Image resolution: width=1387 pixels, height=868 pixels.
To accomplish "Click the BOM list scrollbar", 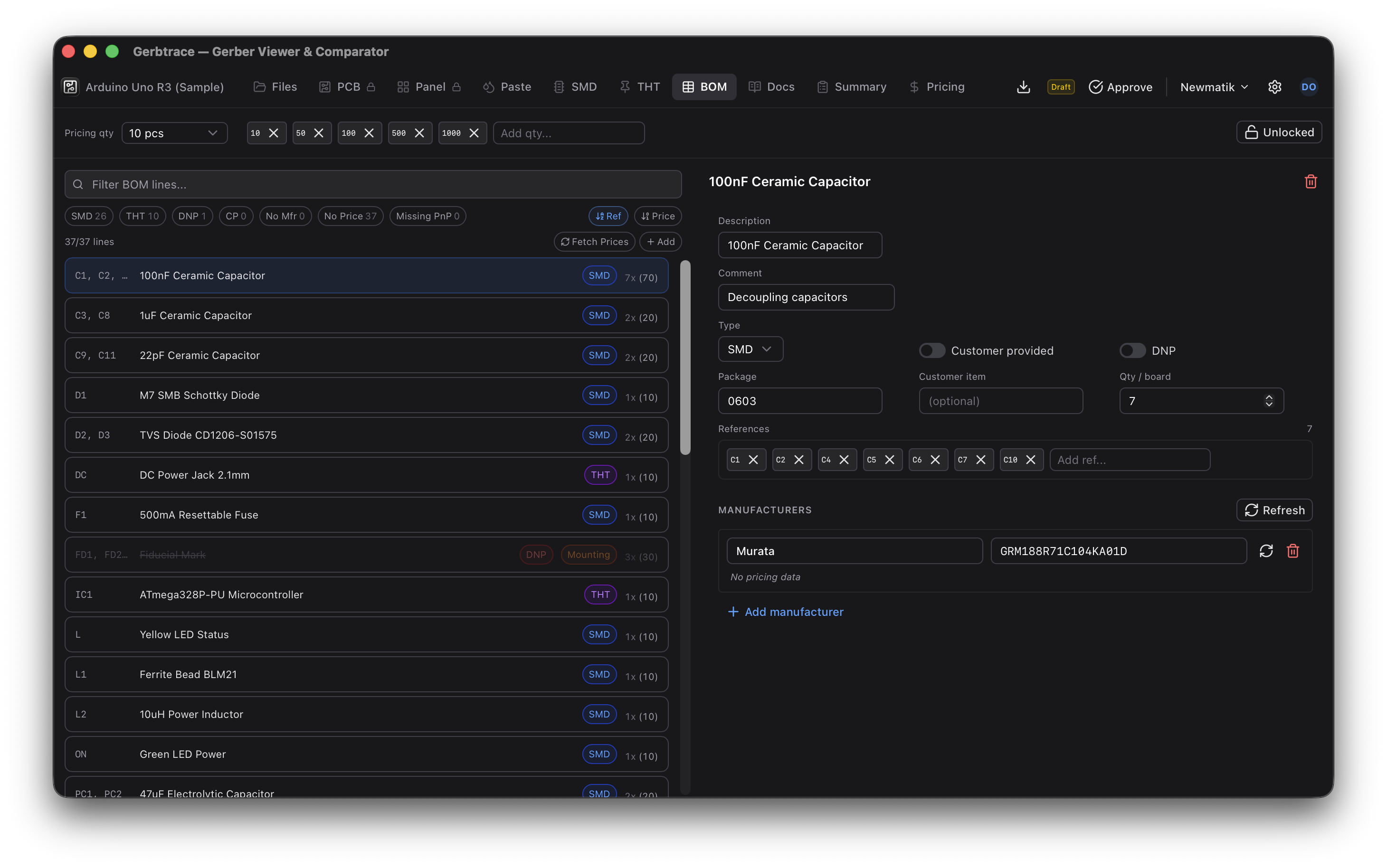I will tap(685, 358).
